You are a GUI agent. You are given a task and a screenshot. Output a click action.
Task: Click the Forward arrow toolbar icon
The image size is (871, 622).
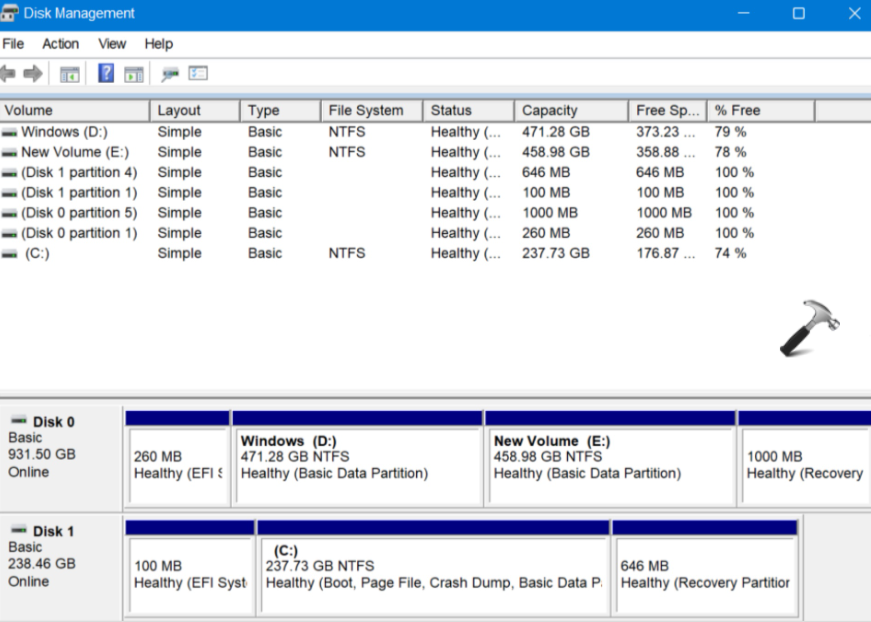[33, 74]
